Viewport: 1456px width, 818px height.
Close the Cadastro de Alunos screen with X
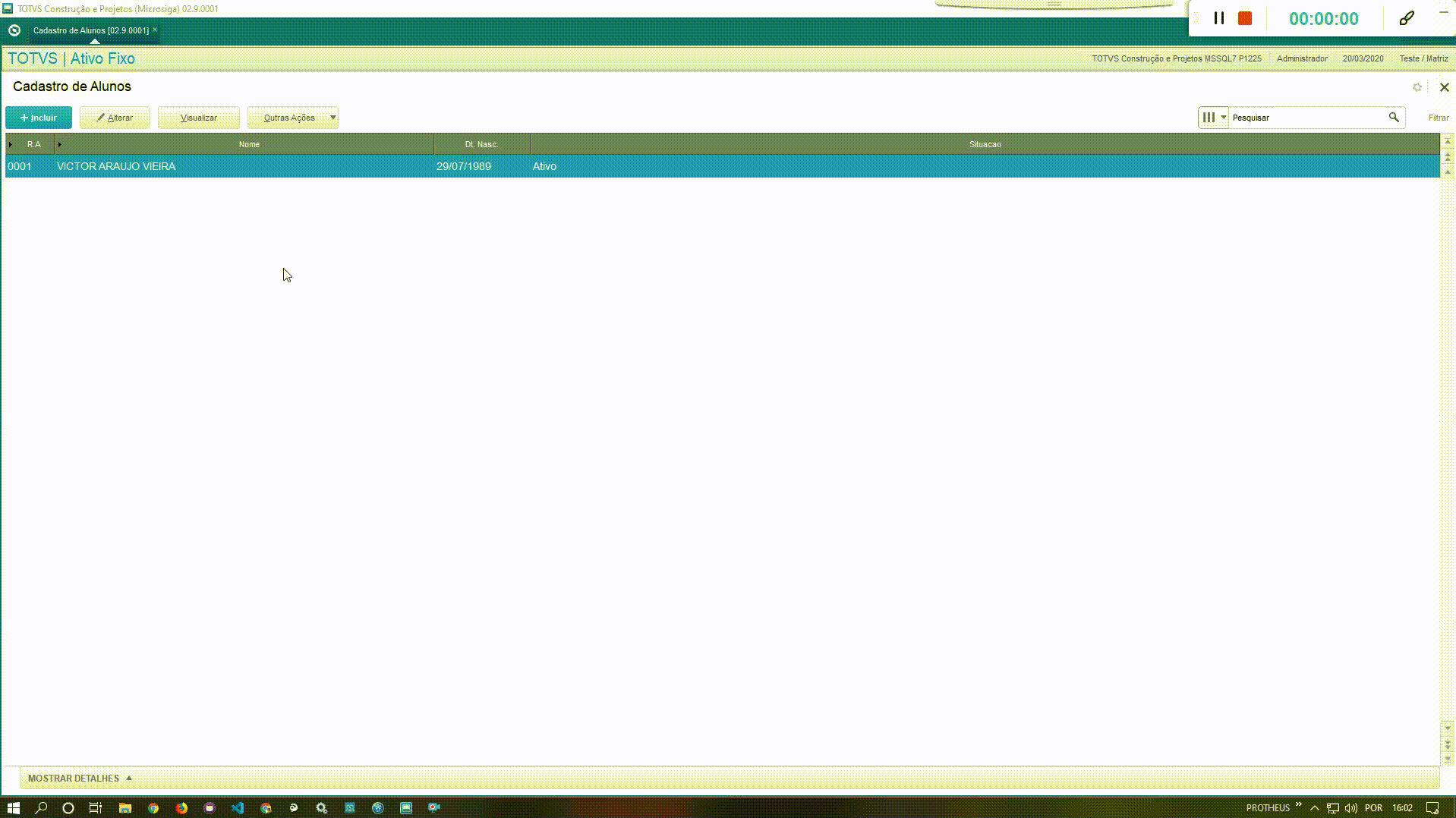pos(1445,87)
